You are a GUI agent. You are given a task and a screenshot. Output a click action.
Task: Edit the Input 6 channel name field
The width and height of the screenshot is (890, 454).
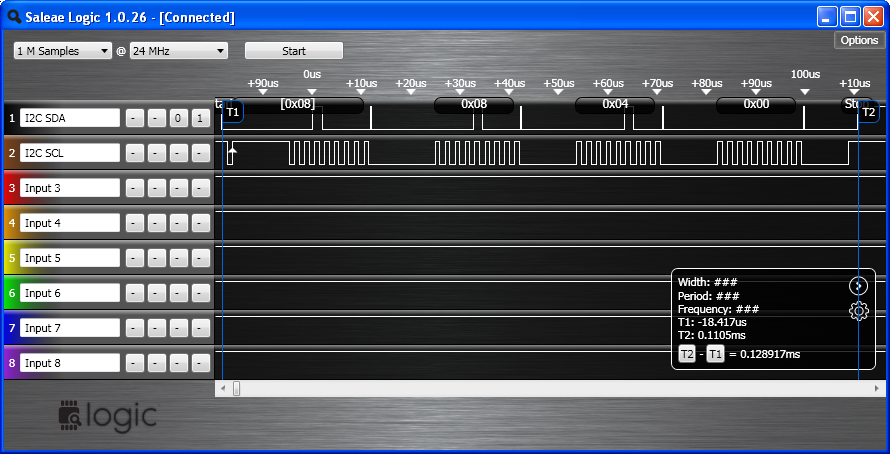tap(70, 293)
